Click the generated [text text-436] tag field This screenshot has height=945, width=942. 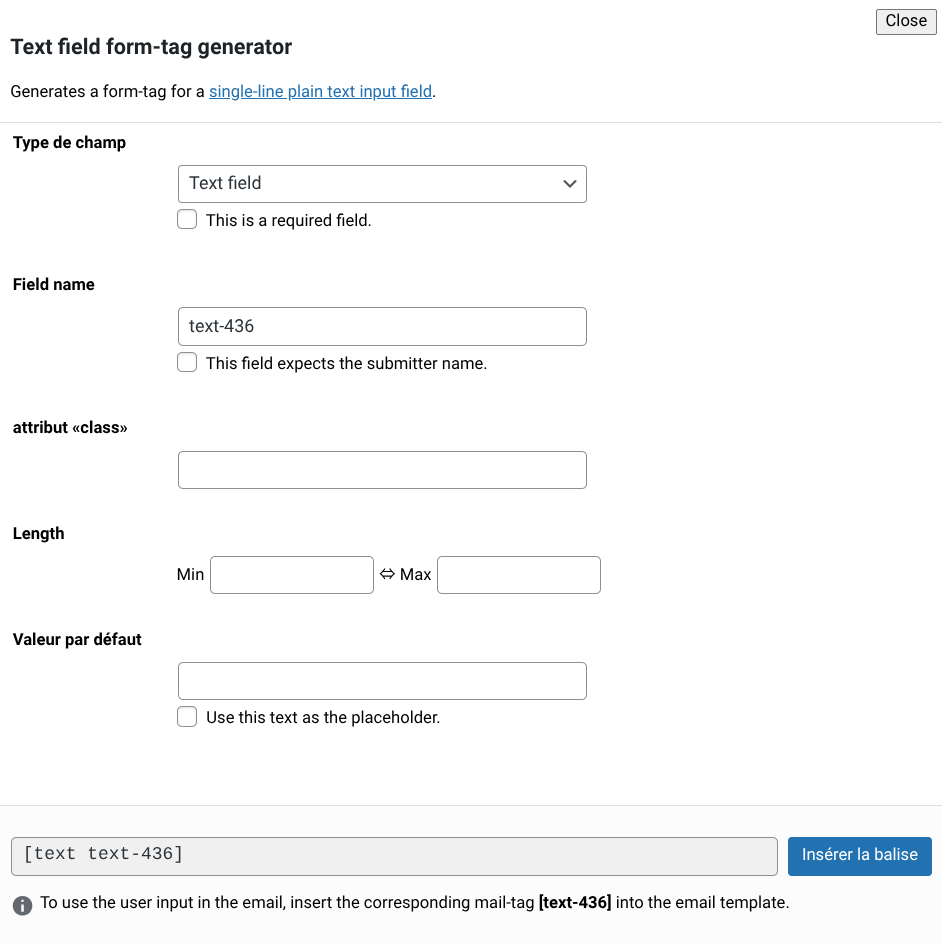(x=394, y=856)
